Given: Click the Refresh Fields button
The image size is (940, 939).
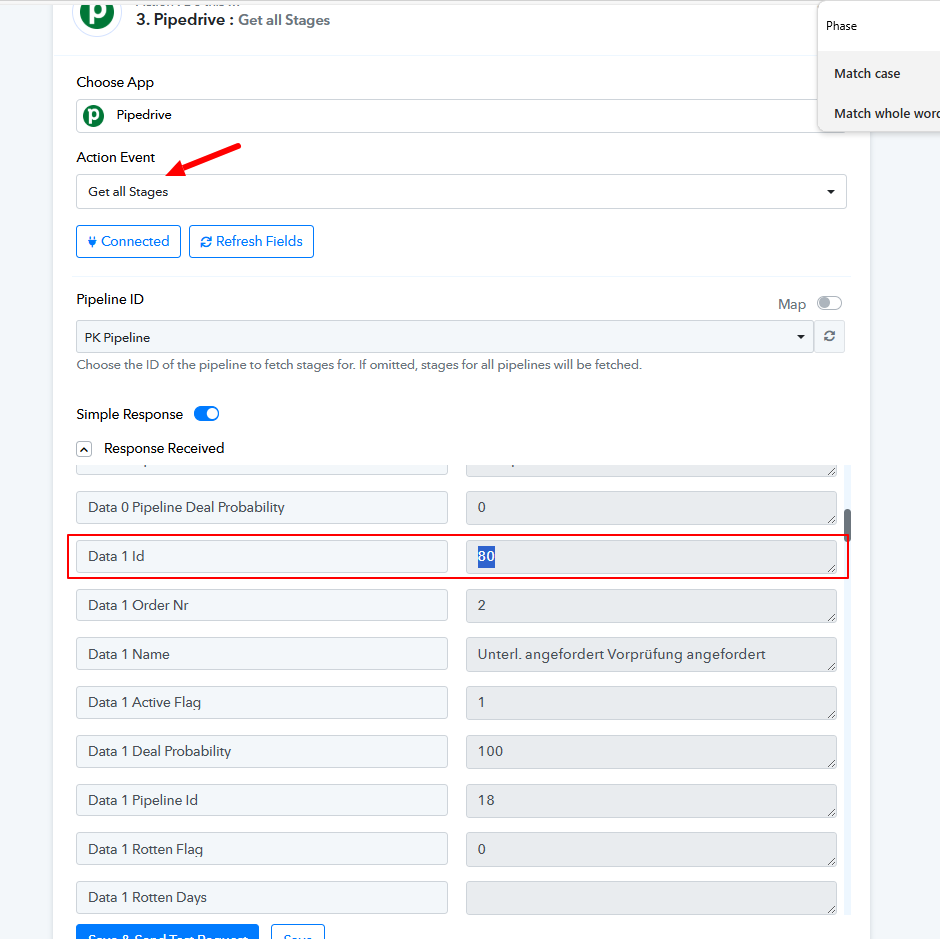Looking at the screenshot, I should tap(251, 242).
